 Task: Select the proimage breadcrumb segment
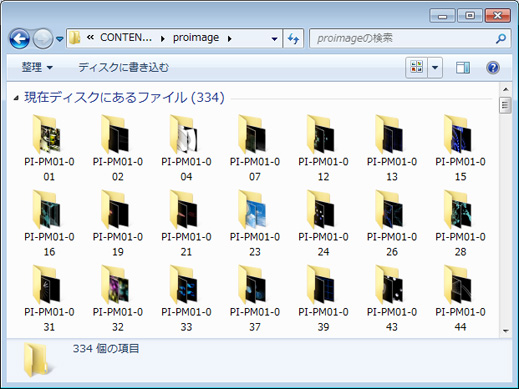click(x=196, y=38)
